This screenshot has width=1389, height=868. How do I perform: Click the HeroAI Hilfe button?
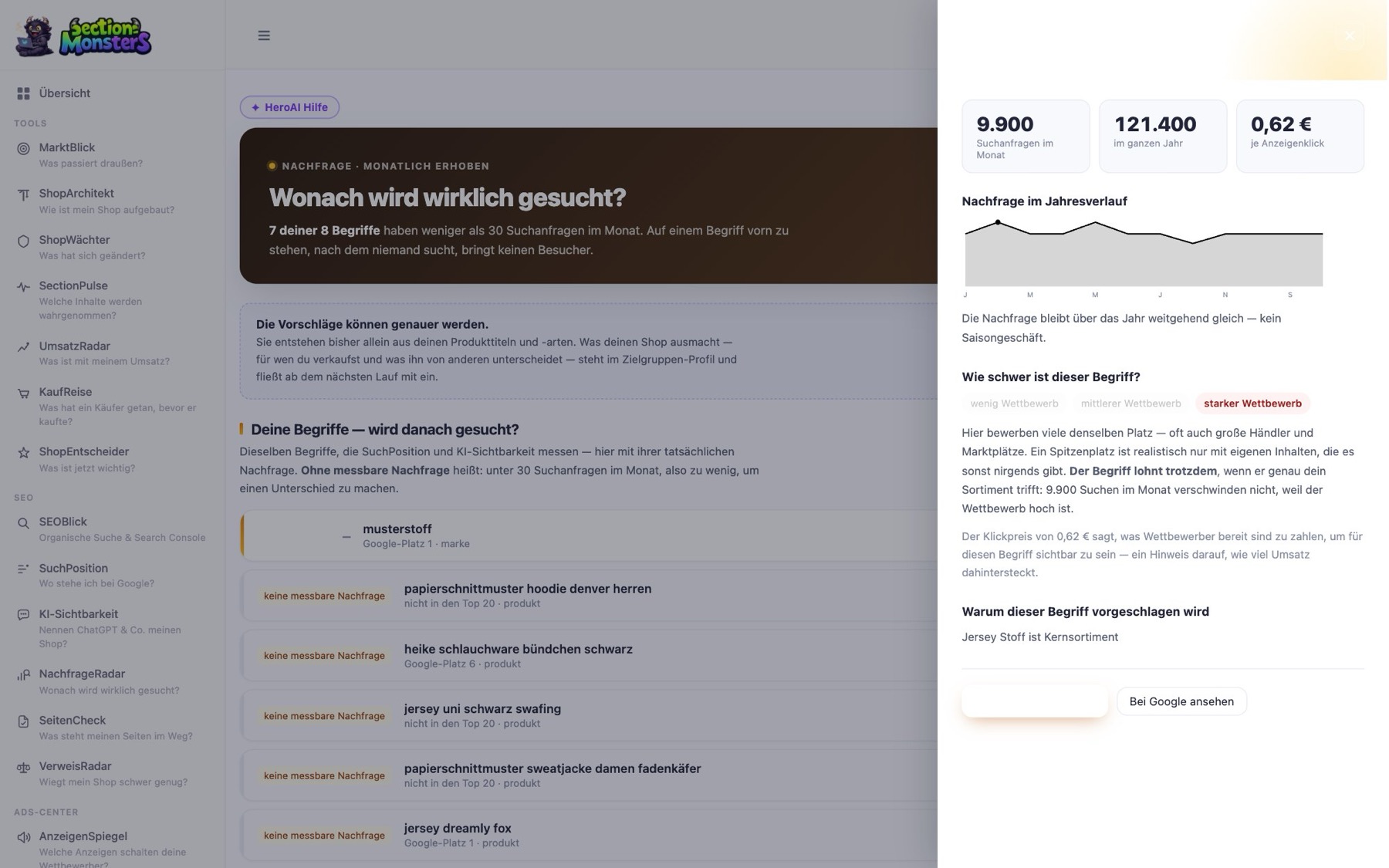pos(289,107)
